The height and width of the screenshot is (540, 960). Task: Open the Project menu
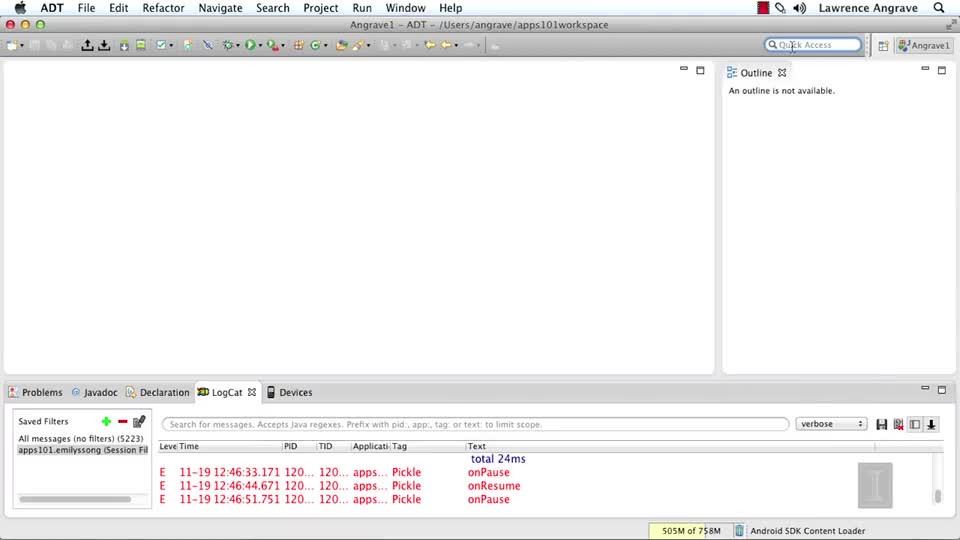320,8
